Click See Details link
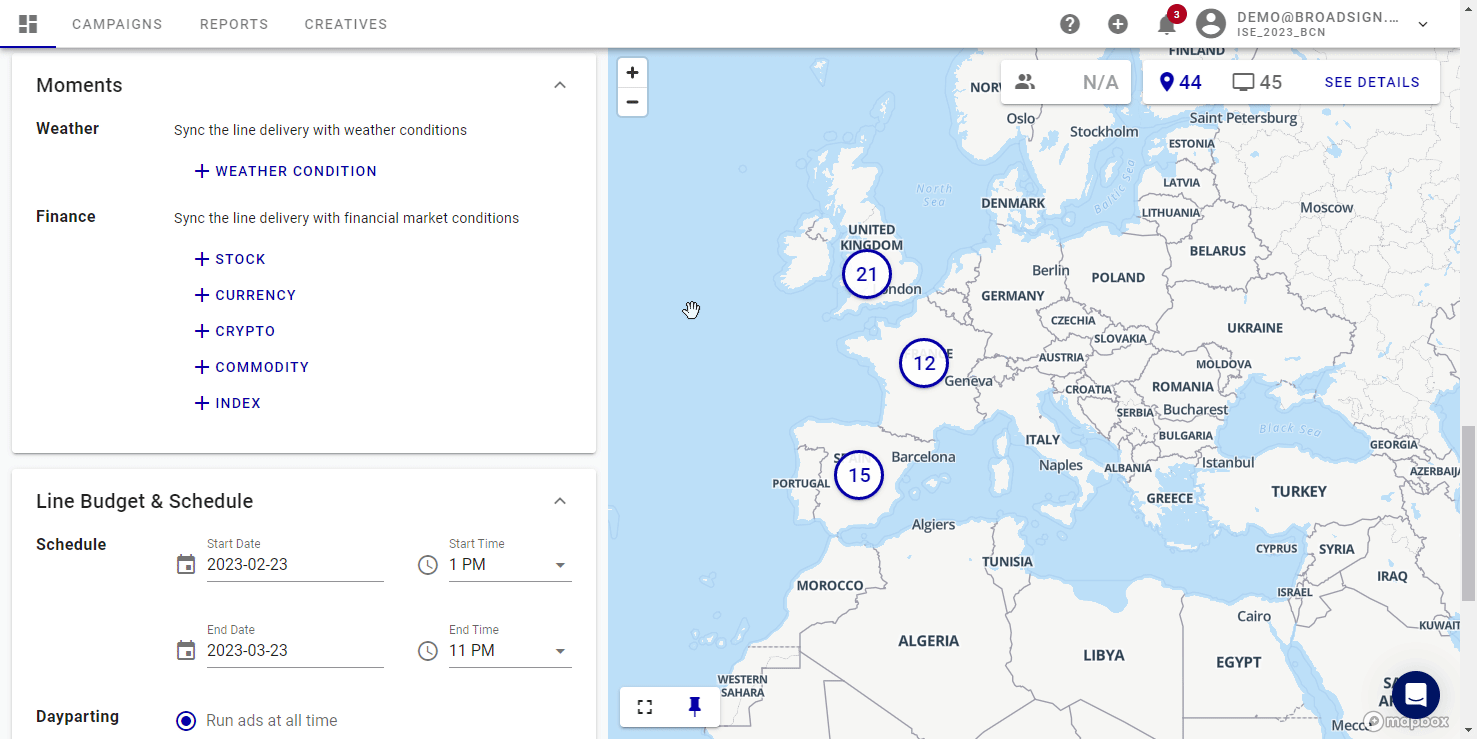Screen dimensions: 1477x739 (1372, 82)
